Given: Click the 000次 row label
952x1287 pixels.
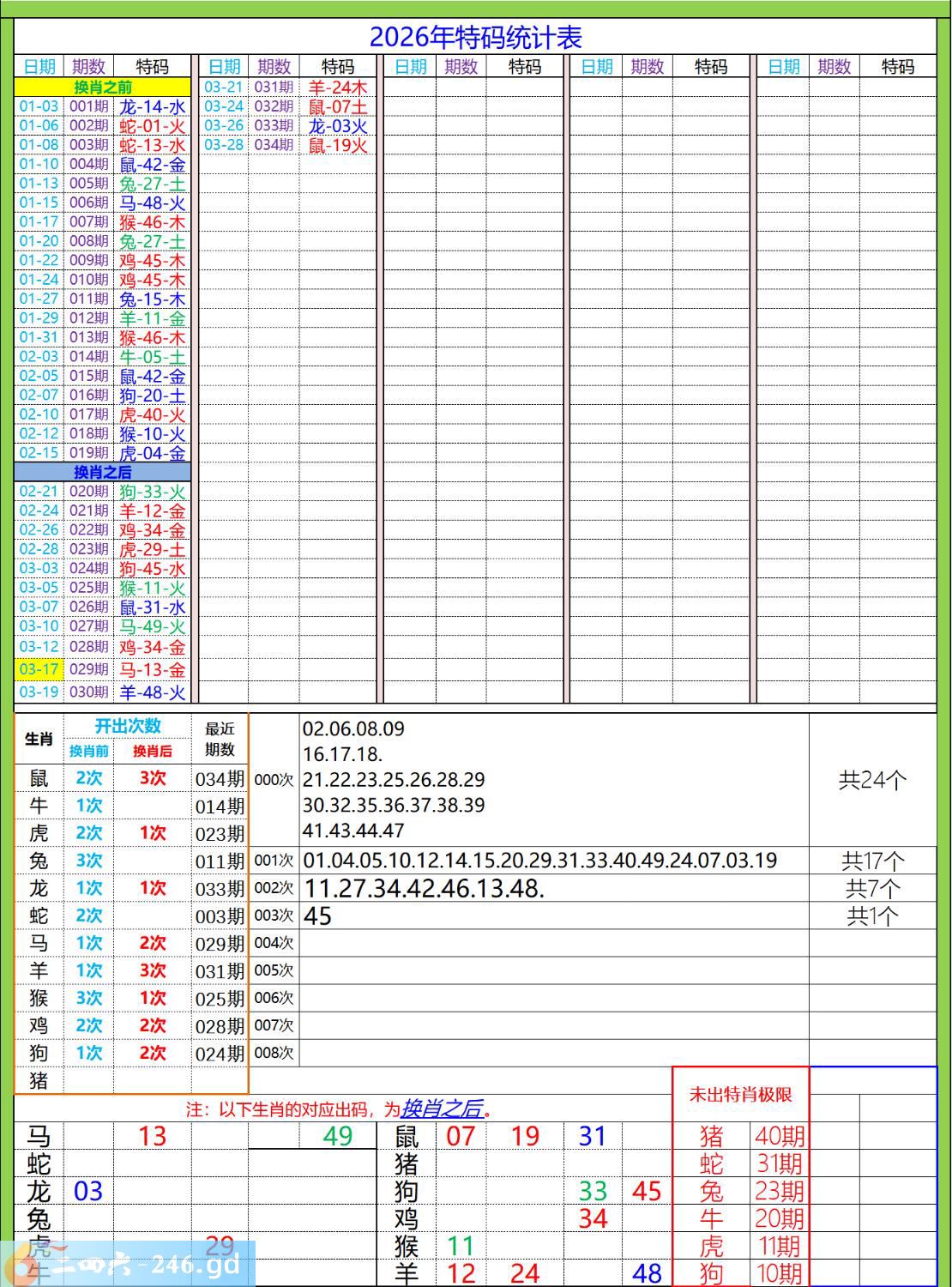Looking at the screenshot, I should 274,779.
